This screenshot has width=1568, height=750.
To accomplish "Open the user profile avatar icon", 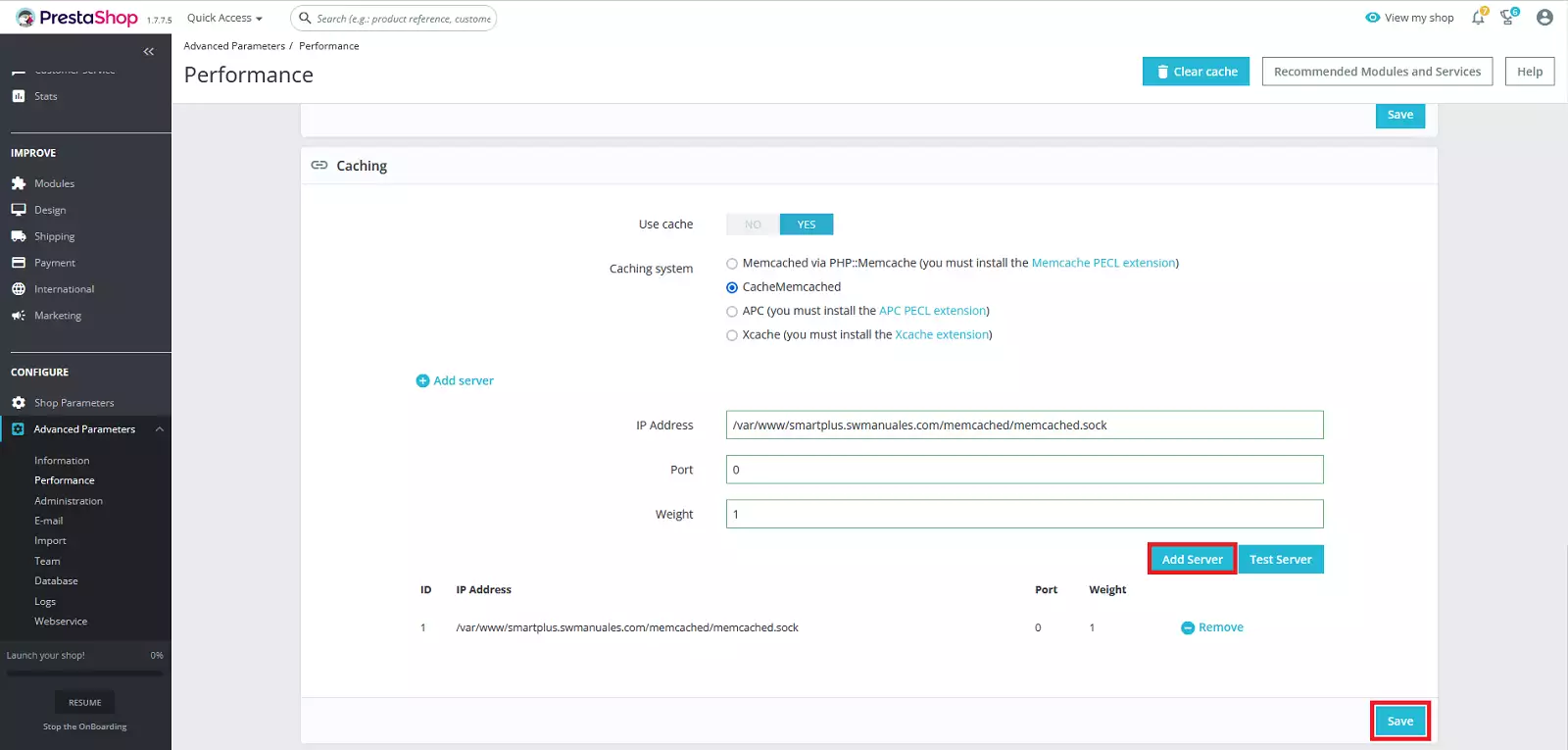I will (1544, 18).
